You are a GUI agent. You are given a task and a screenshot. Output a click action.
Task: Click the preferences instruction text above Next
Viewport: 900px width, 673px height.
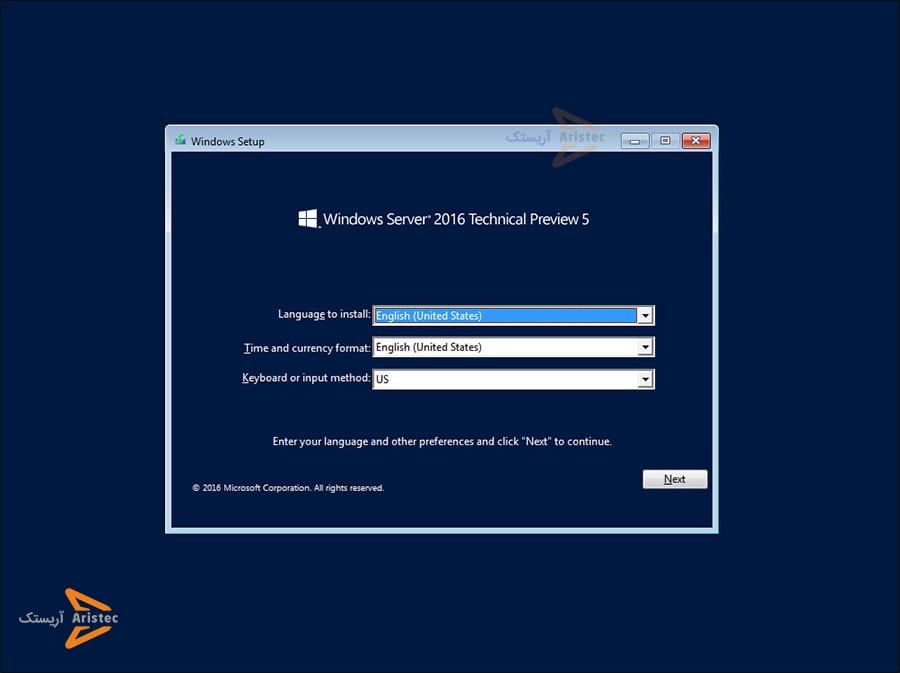coord(443,441)
